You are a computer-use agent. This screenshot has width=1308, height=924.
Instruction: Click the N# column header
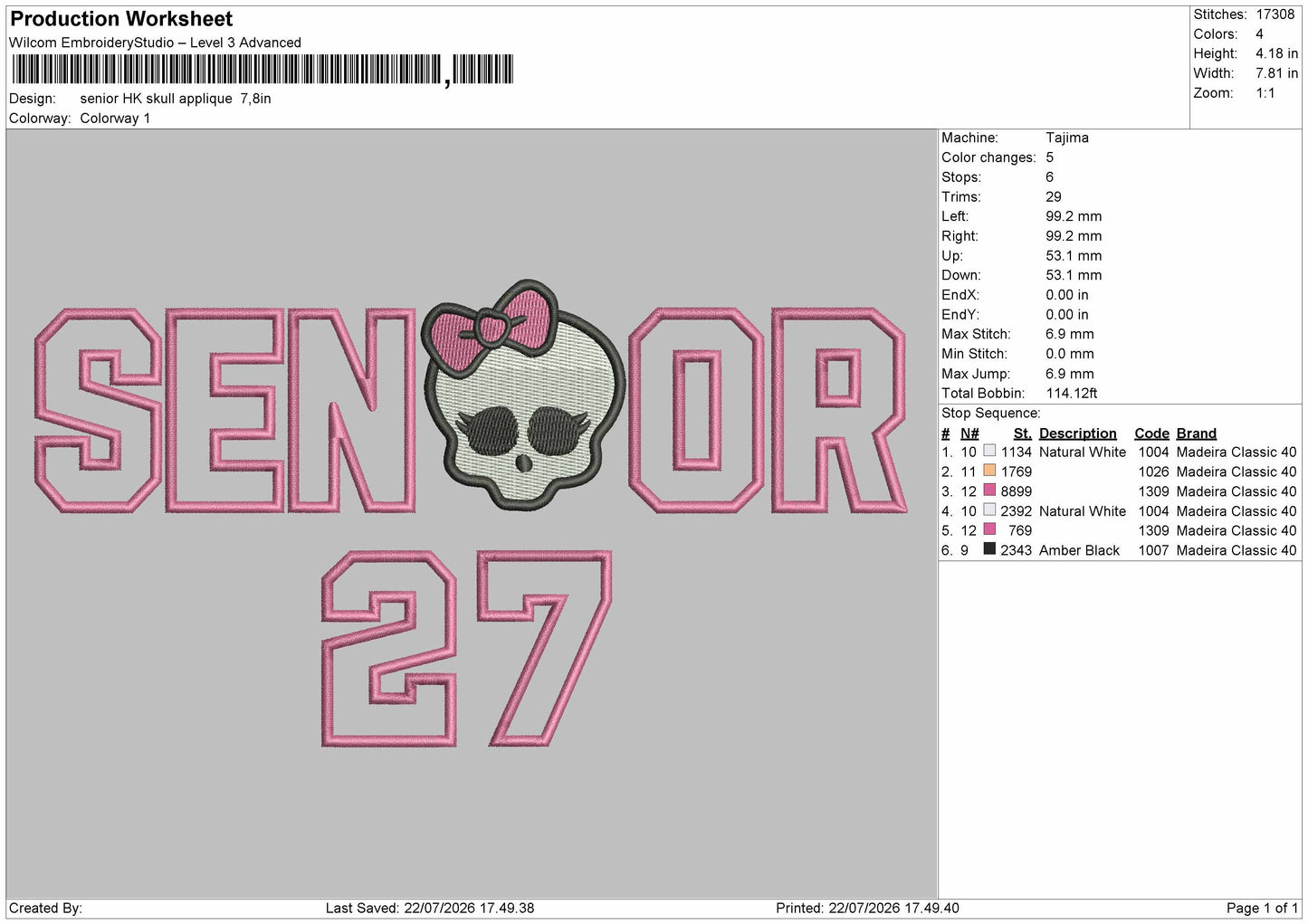pos(969,433)
